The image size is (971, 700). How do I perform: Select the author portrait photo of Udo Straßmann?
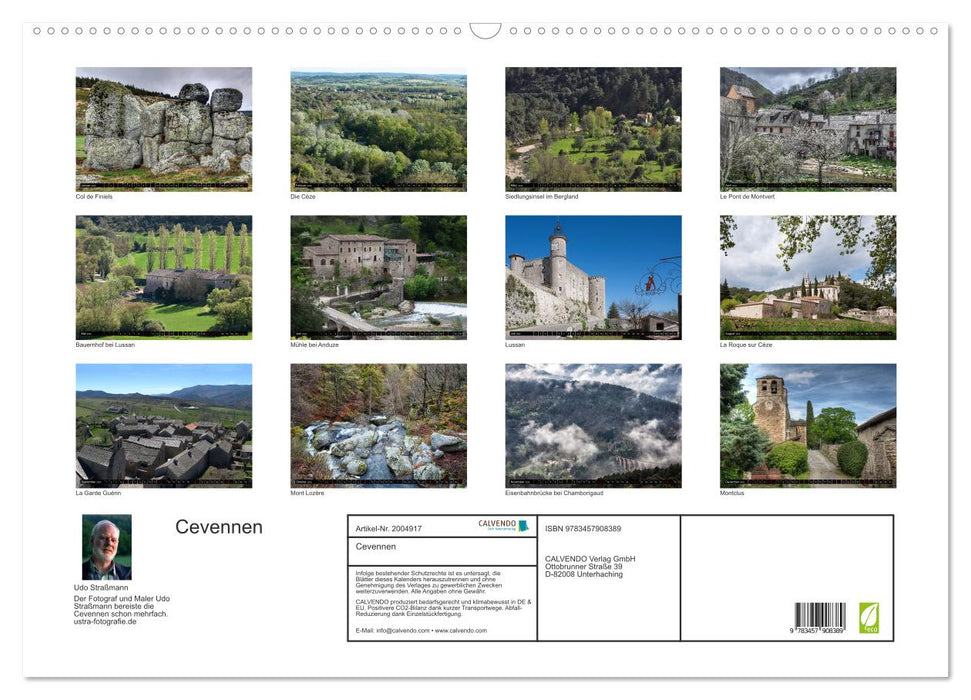[x=107, y=546]
